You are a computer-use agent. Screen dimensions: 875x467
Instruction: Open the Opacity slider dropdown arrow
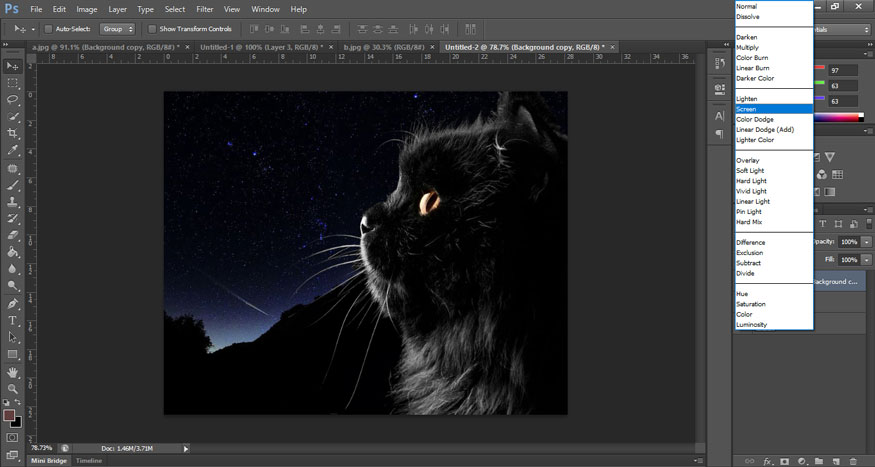click(x=866, y=242)
